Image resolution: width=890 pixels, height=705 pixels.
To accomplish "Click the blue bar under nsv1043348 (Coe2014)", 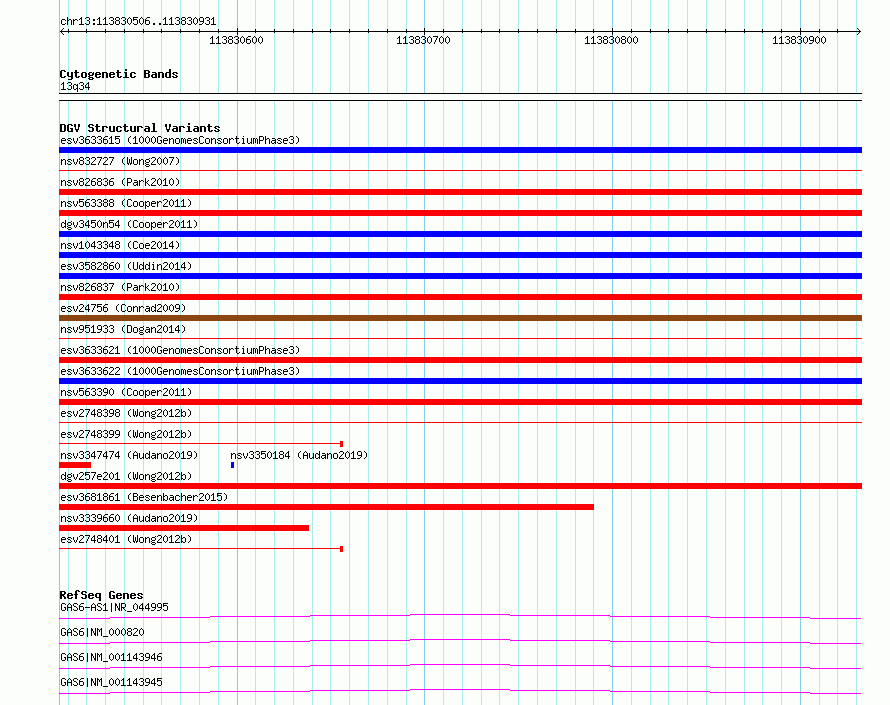I will tap(460, 255).
